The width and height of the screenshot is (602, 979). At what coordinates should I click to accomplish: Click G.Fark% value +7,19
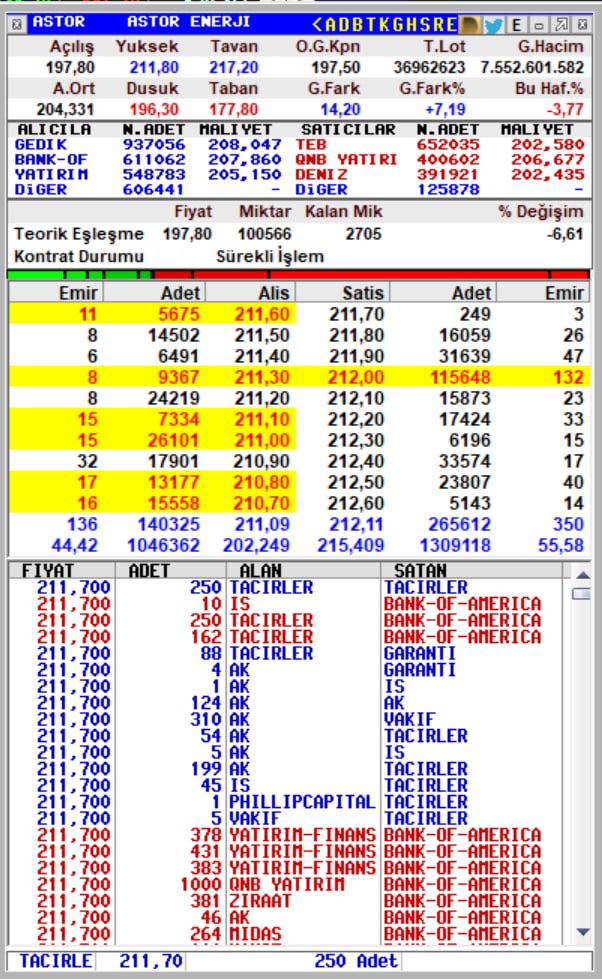(445, 109)
